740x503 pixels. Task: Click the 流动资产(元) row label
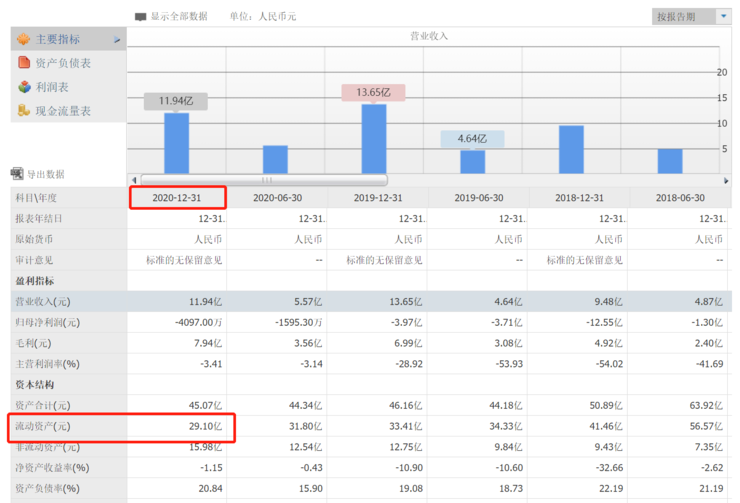tap(42, 427)
